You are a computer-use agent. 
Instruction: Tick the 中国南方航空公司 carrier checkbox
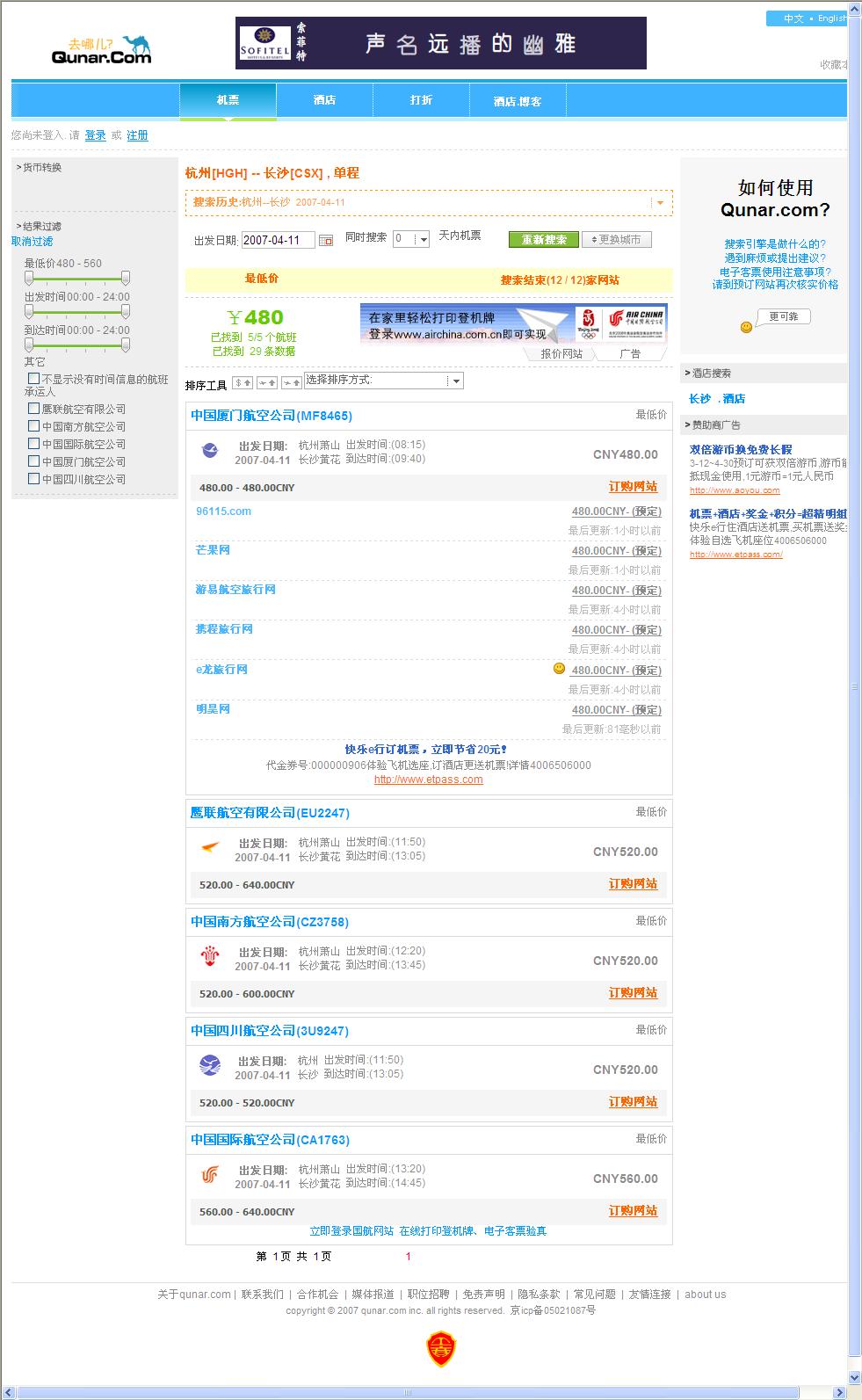click(x=33, y=426)
